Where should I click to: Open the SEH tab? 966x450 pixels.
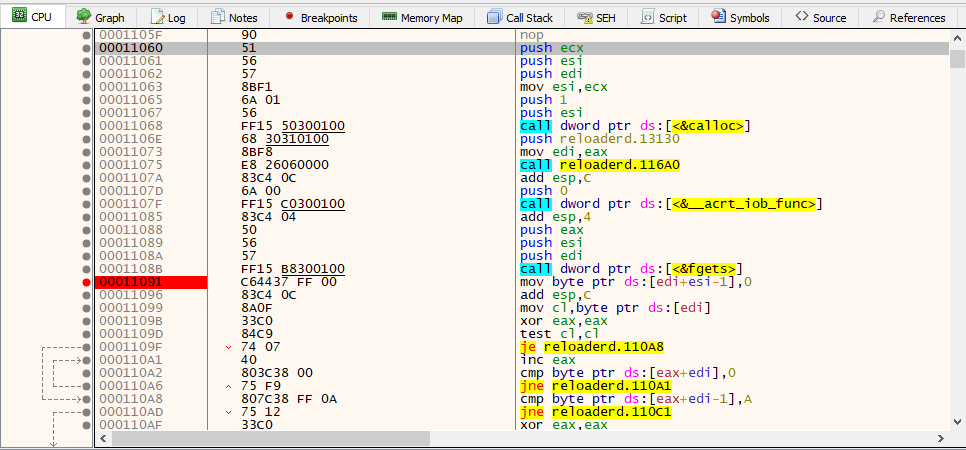(596, 17)
